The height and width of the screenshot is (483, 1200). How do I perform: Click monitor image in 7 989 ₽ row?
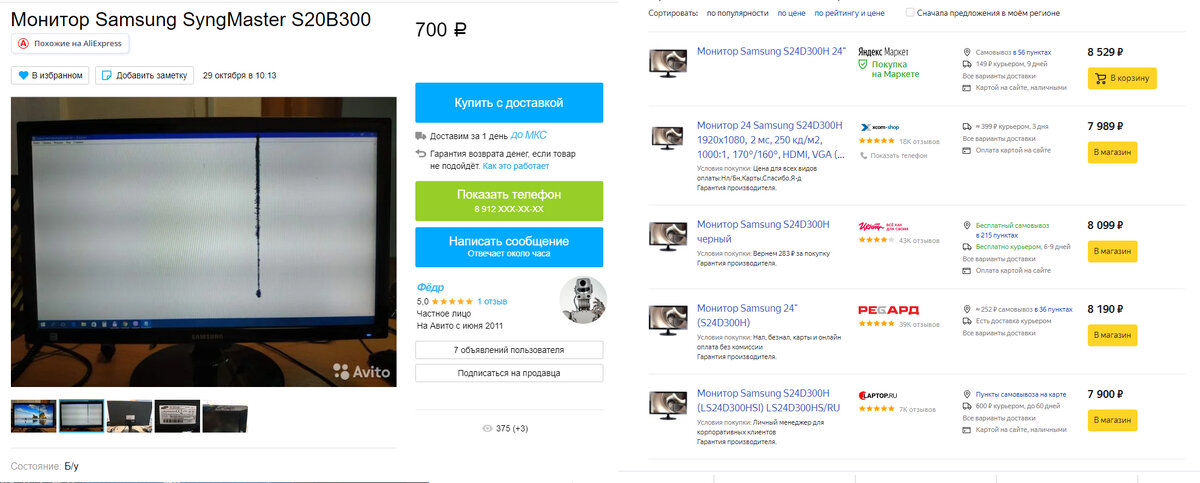(666, 136)
